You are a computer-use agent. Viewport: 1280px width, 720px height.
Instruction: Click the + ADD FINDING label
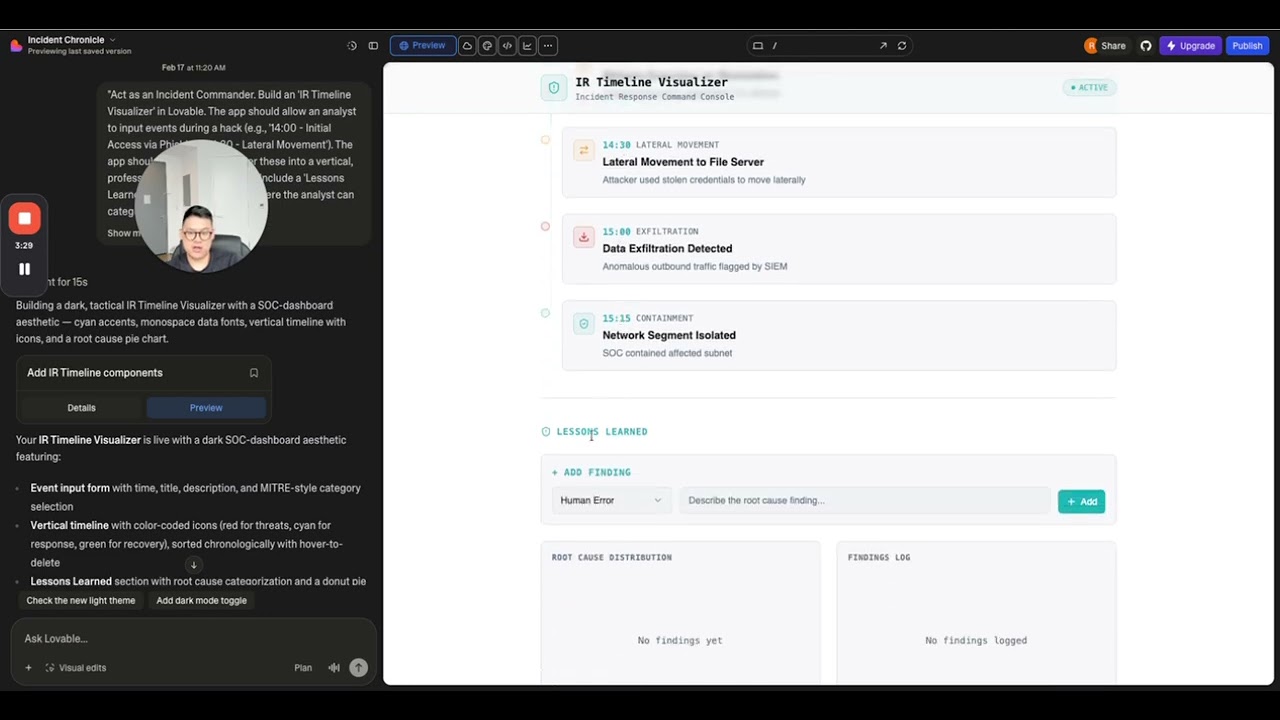[x=591, y=472]
